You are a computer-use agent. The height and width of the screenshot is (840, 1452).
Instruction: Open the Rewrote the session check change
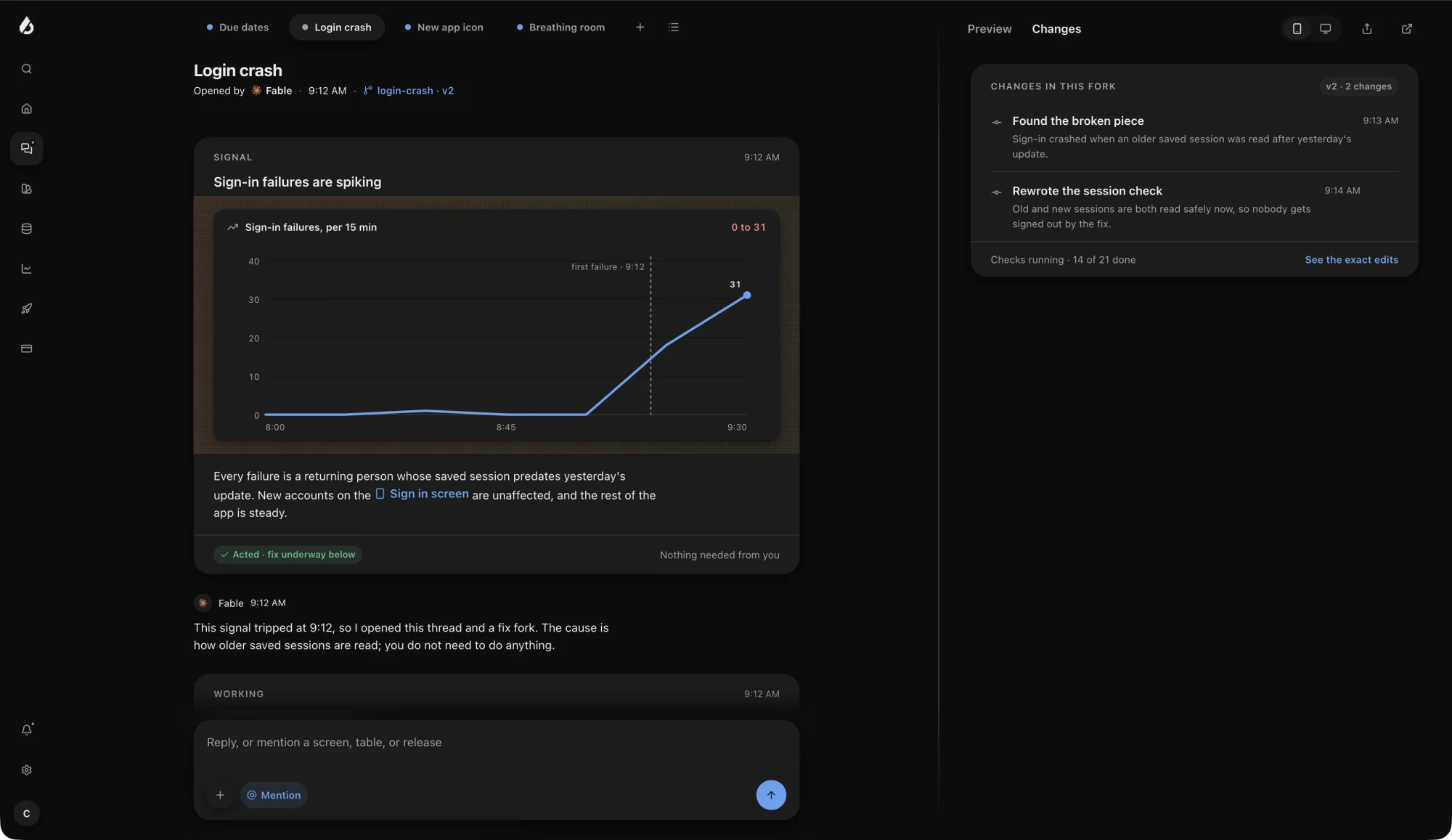point(1194,207)
